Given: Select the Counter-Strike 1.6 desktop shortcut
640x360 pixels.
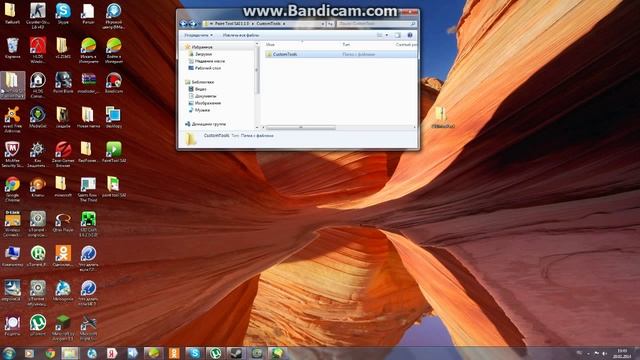Looking at the screenshot, I should [x=38, y=16].
